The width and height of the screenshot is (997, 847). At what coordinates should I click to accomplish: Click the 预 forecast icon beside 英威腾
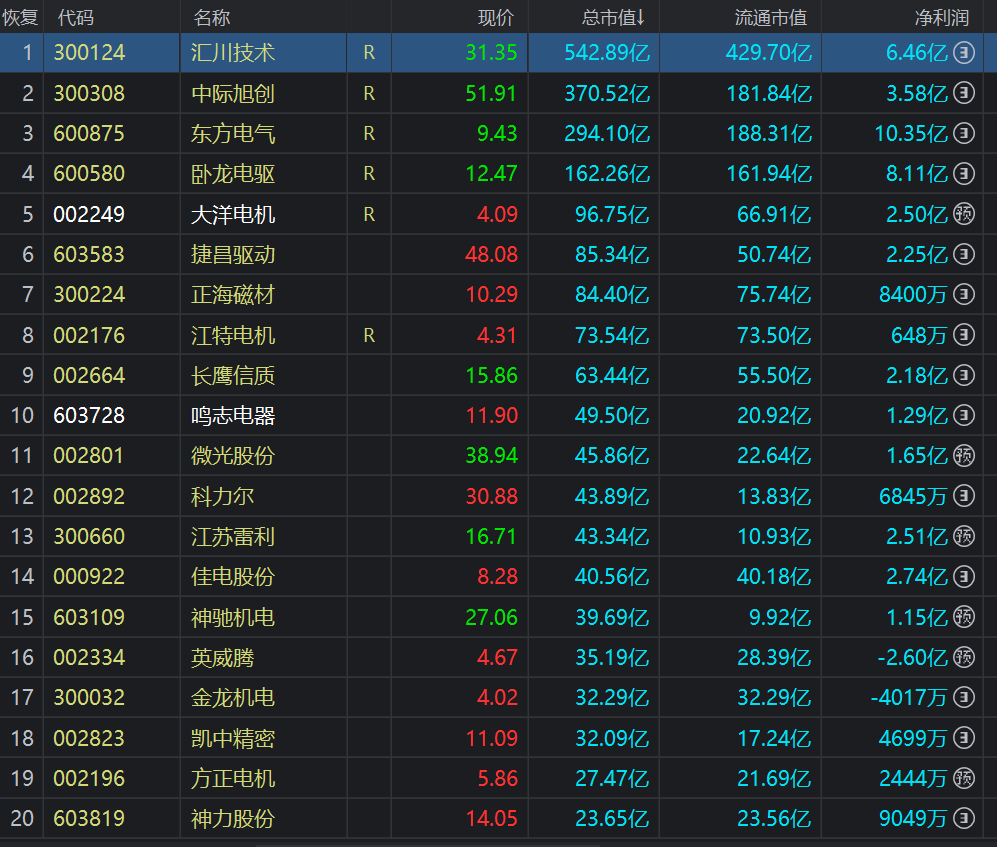pos(963,657)
